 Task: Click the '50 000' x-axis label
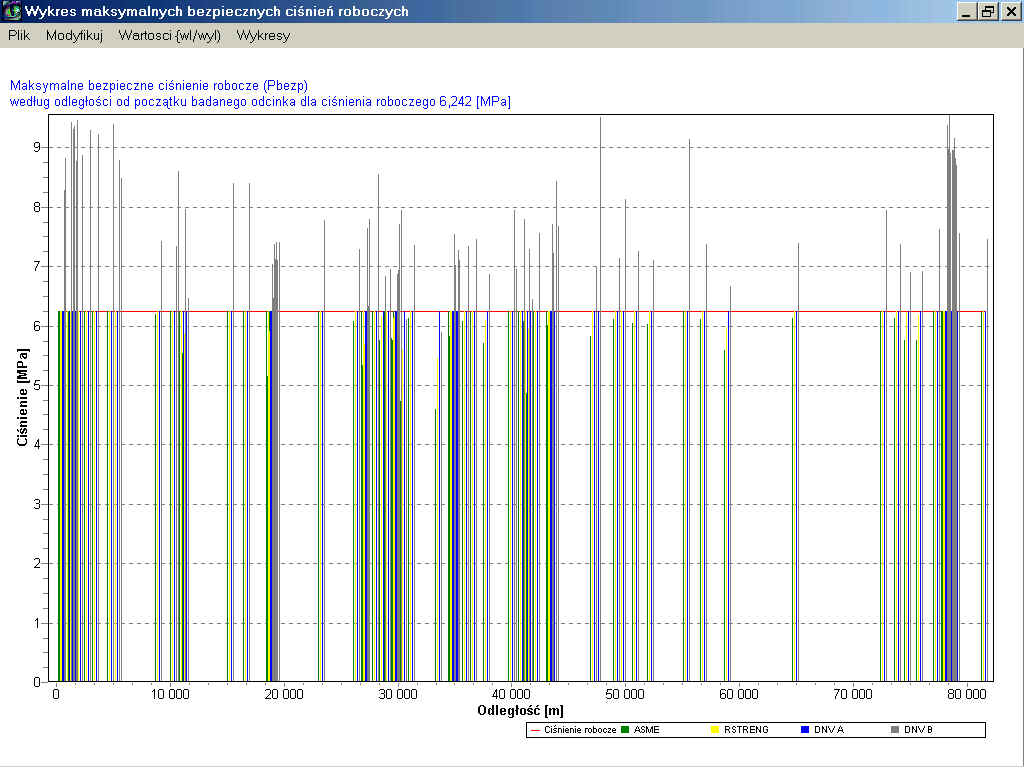point(625,694)
